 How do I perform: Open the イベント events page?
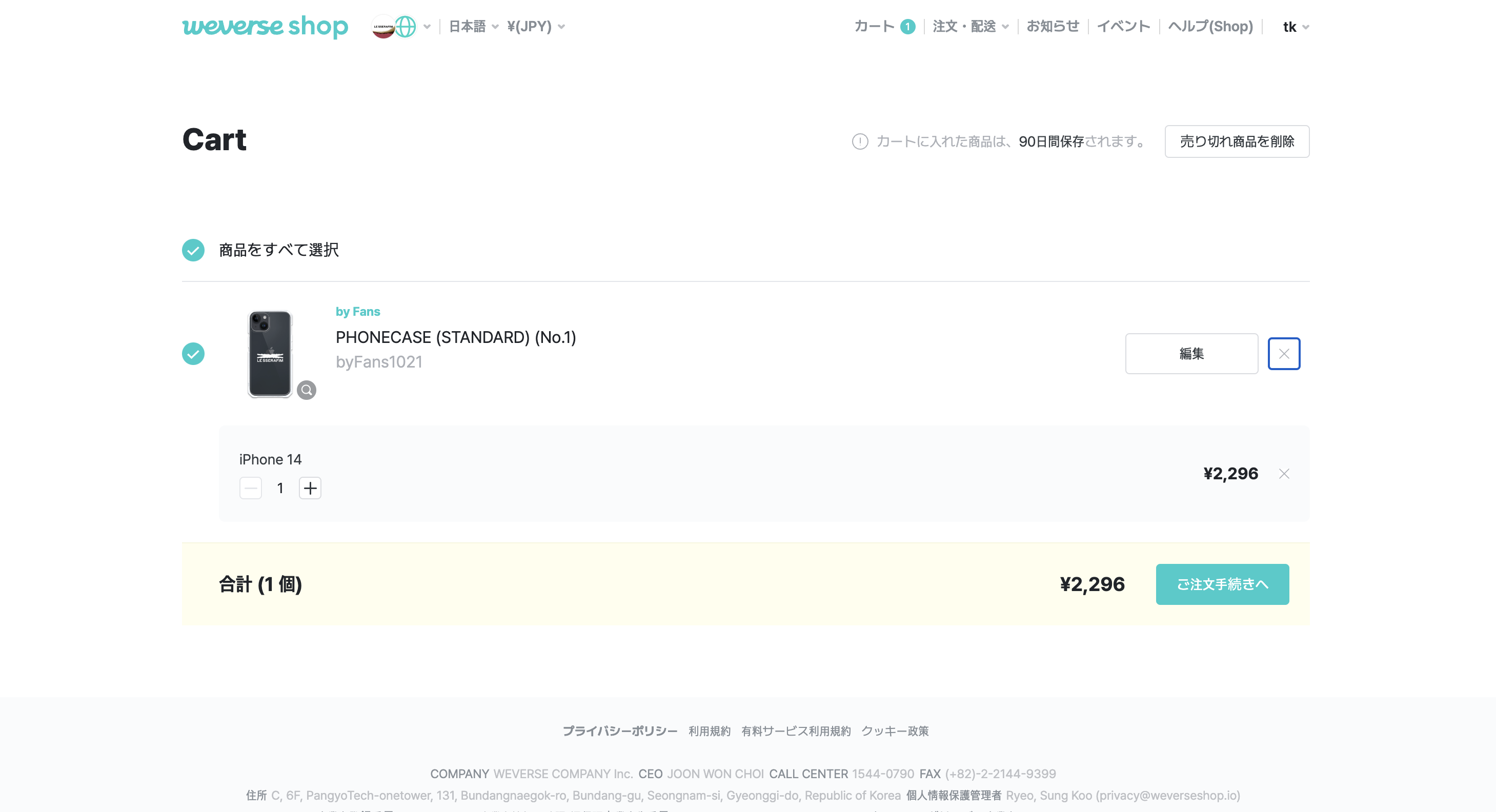(1123, 27)
